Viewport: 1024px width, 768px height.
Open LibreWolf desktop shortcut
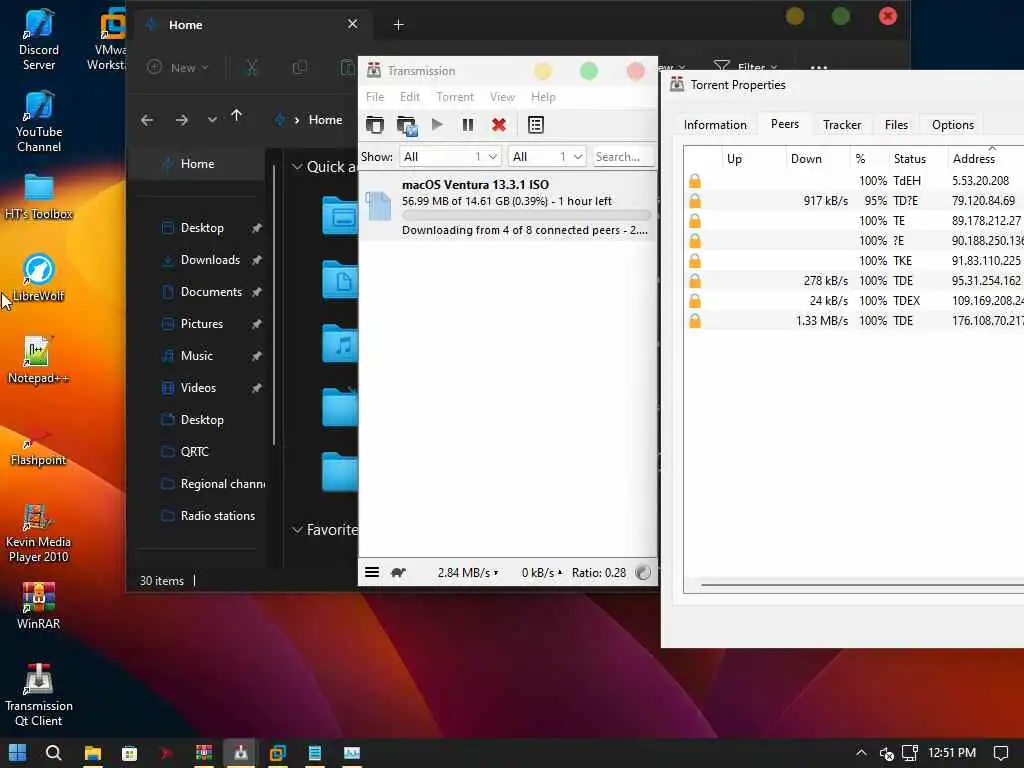(x=39, y=278)
